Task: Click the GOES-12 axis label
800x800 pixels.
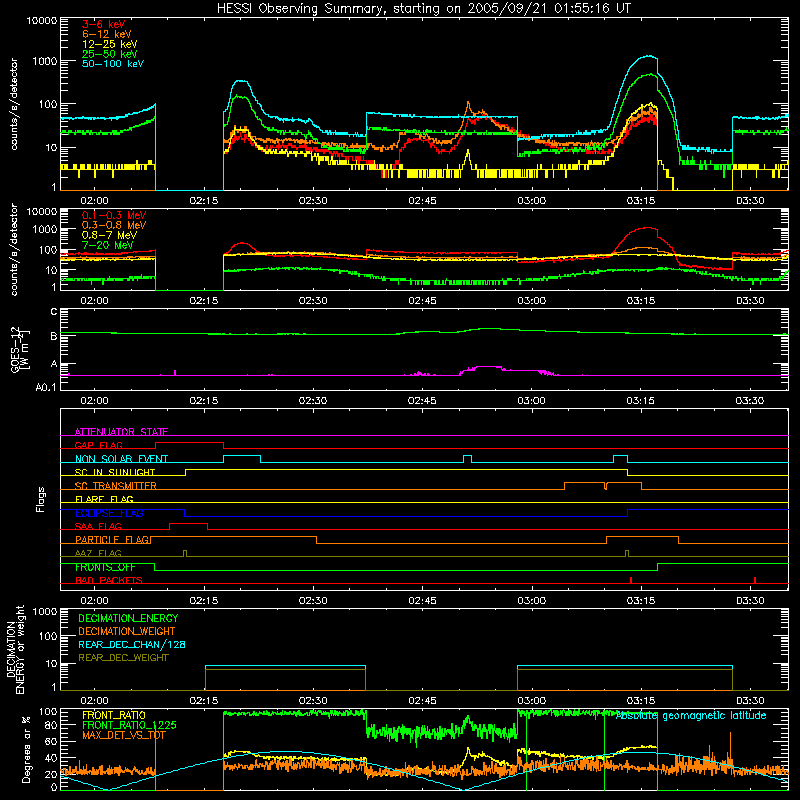Action: pyautogui.click(x=20, y=349)
